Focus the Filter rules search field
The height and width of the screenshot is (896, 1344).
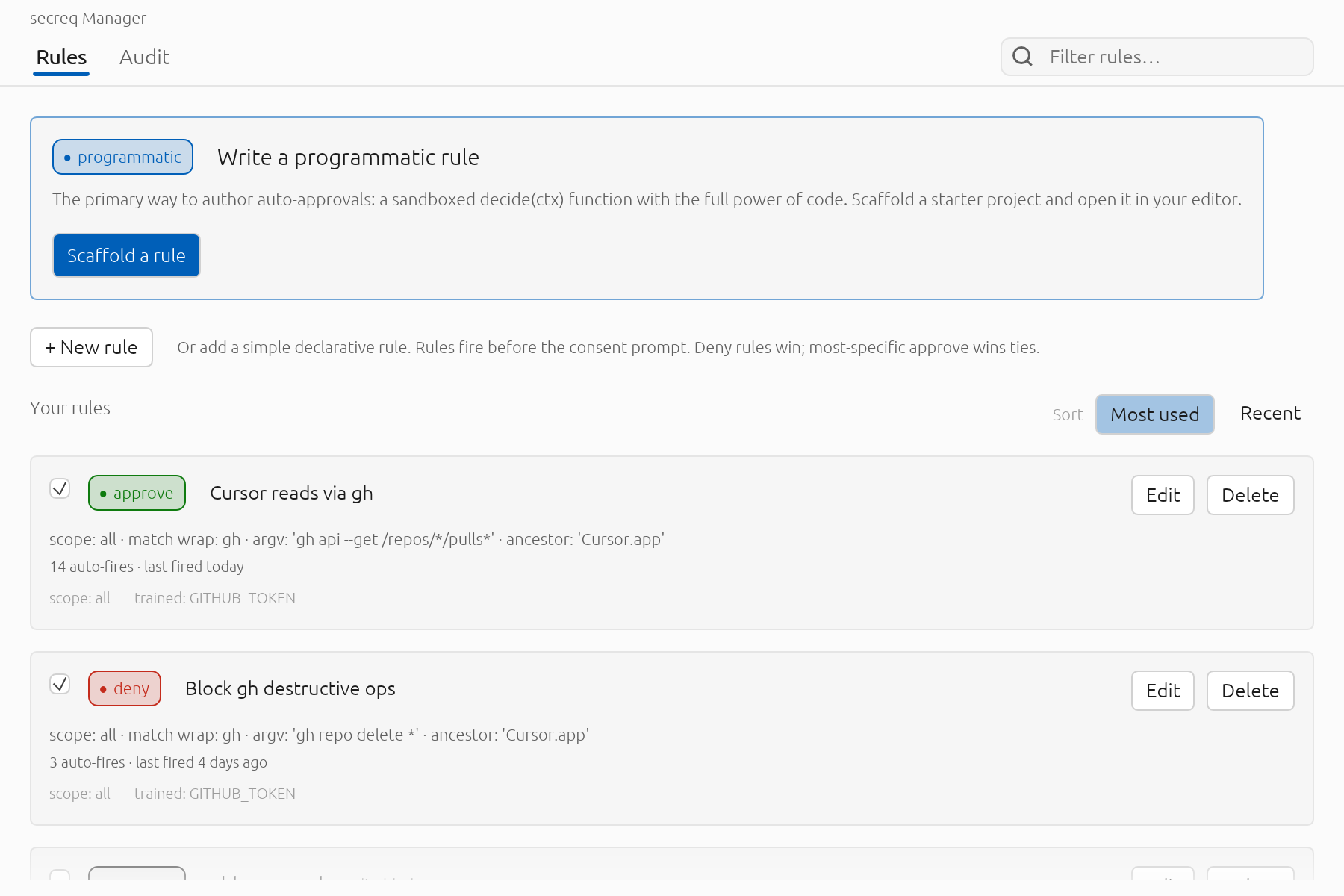(x=1157, y=57)
